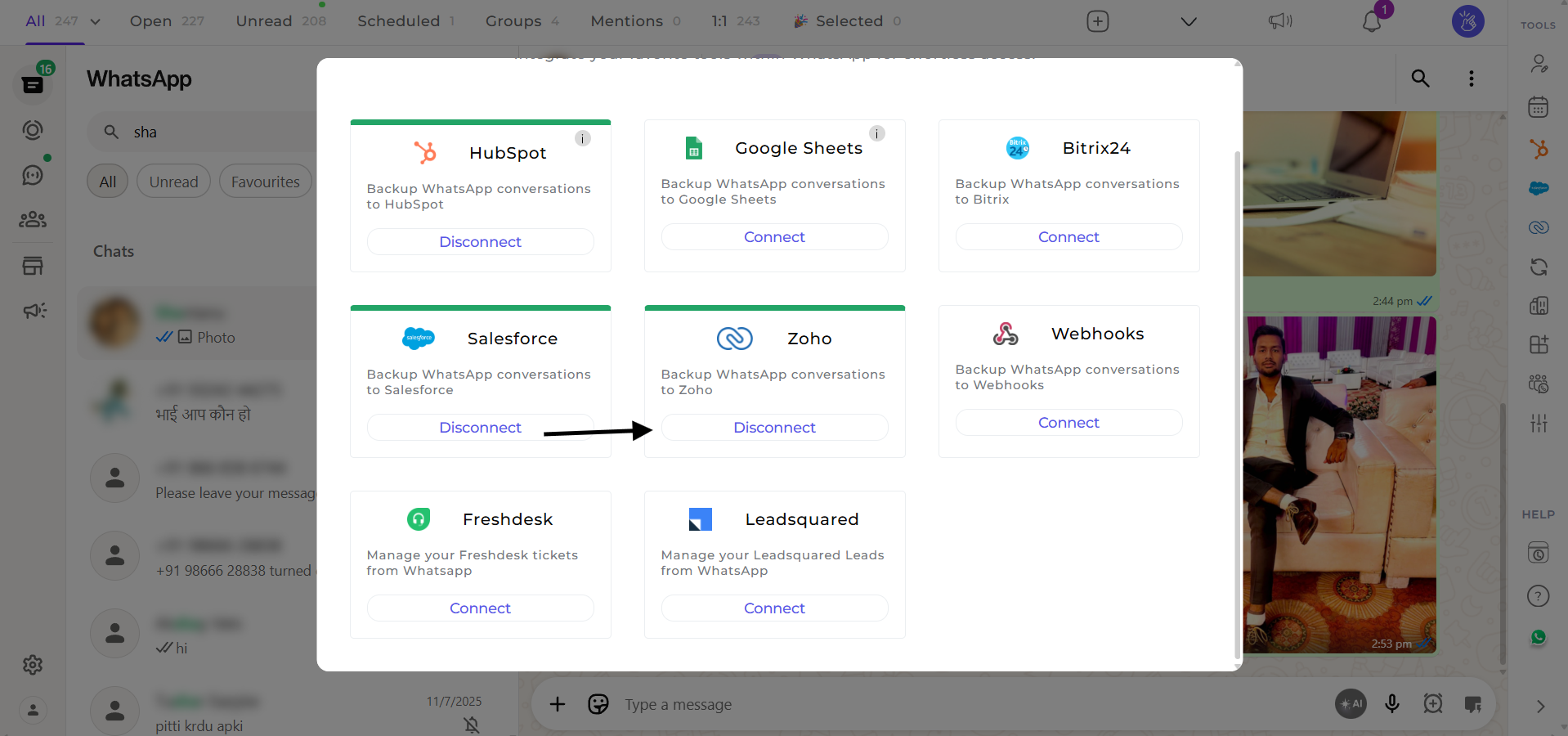Open Google Sheets info icon
The height and width of the screenshot is (736, 1568).
coord(877,133)
